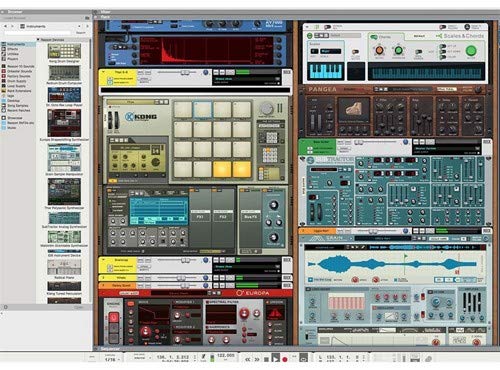Adjust the large knob in Kong bus FX
The image size is (500, 370).
point(273,205)
